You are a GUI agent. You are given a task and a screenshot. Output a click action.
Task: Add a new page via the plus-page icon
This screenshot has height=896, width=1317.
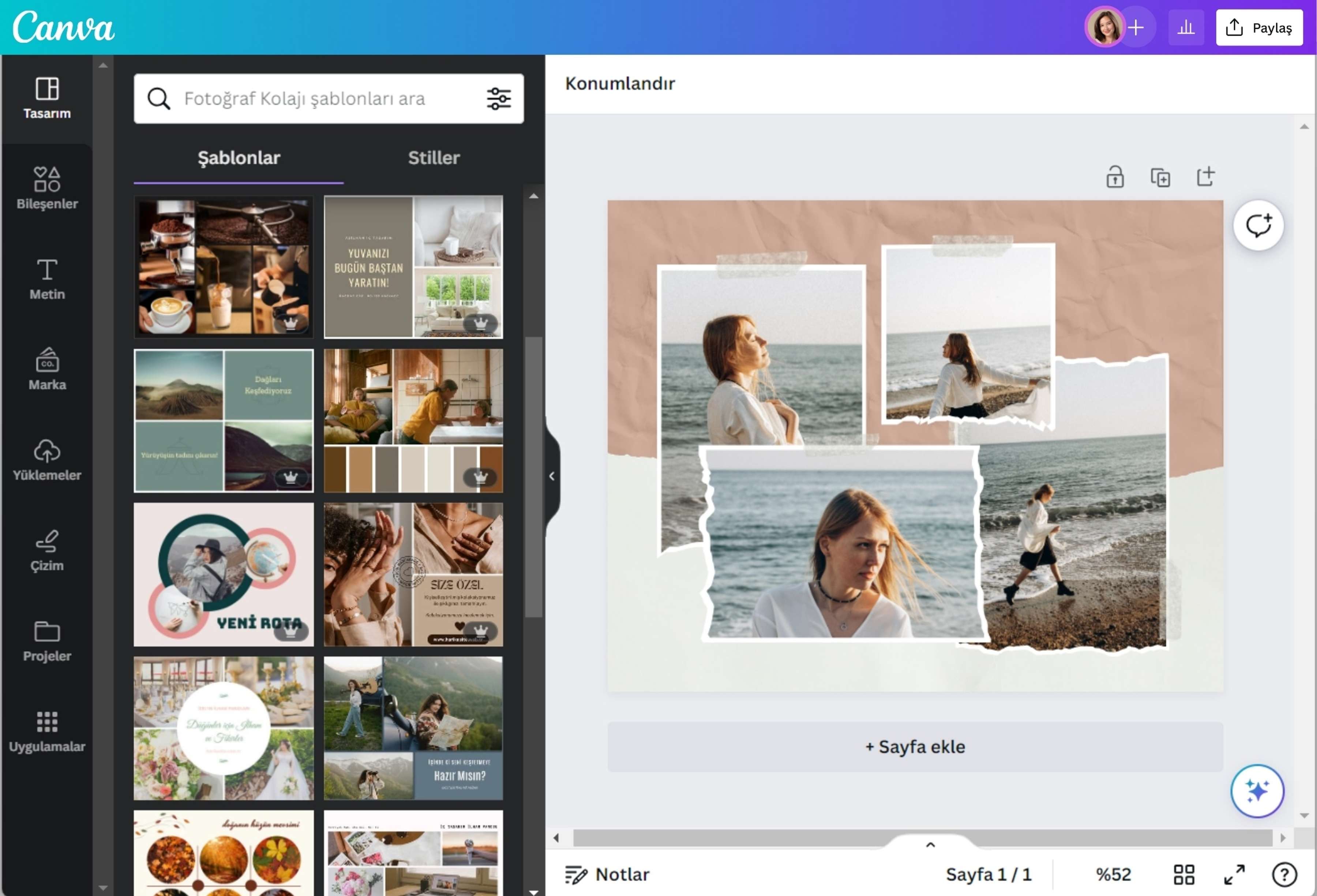point(1205,177)
